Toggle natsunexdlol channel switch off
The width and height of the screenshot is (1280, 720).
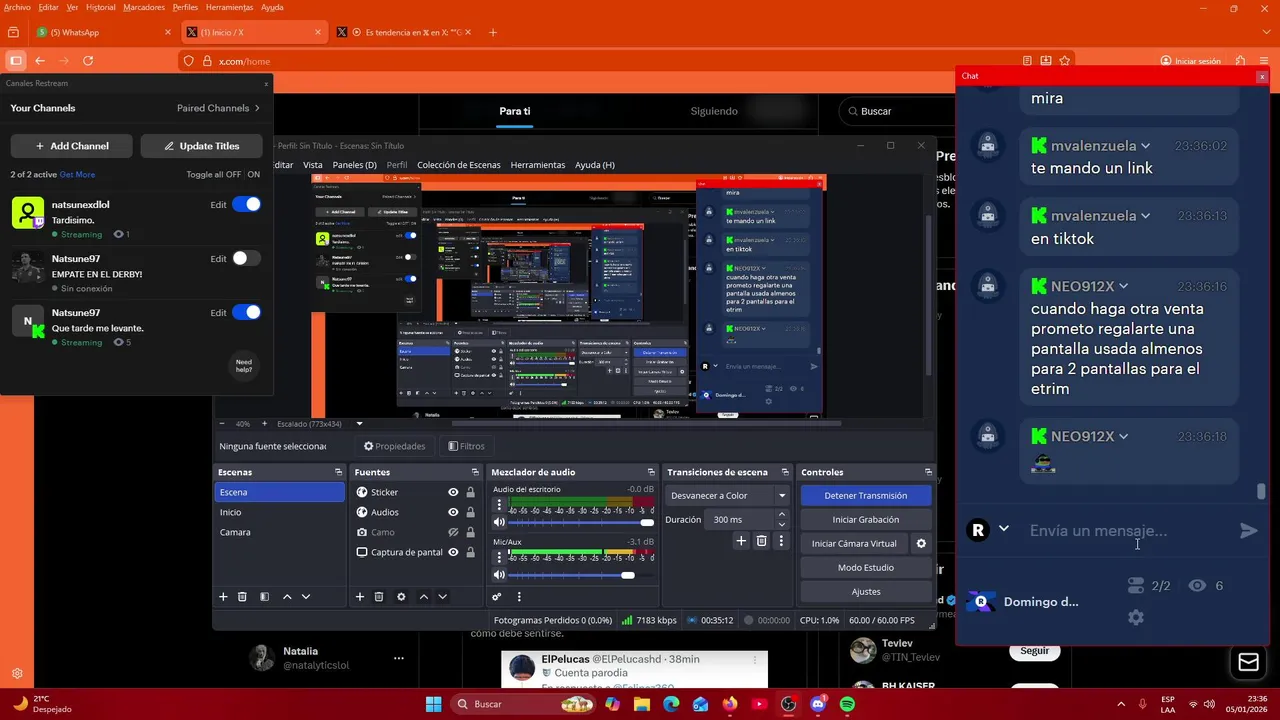(x=246, y=204)
